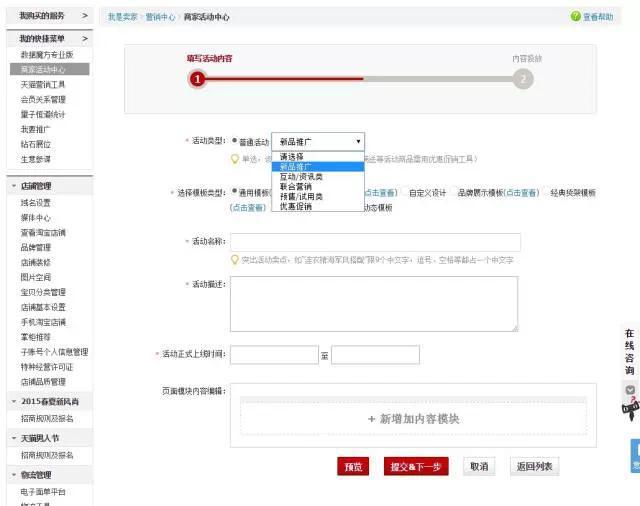The image size is (640, 506).
Task: Go to 我是卖家 breadcrumb link
Action: tap(122, 17)
